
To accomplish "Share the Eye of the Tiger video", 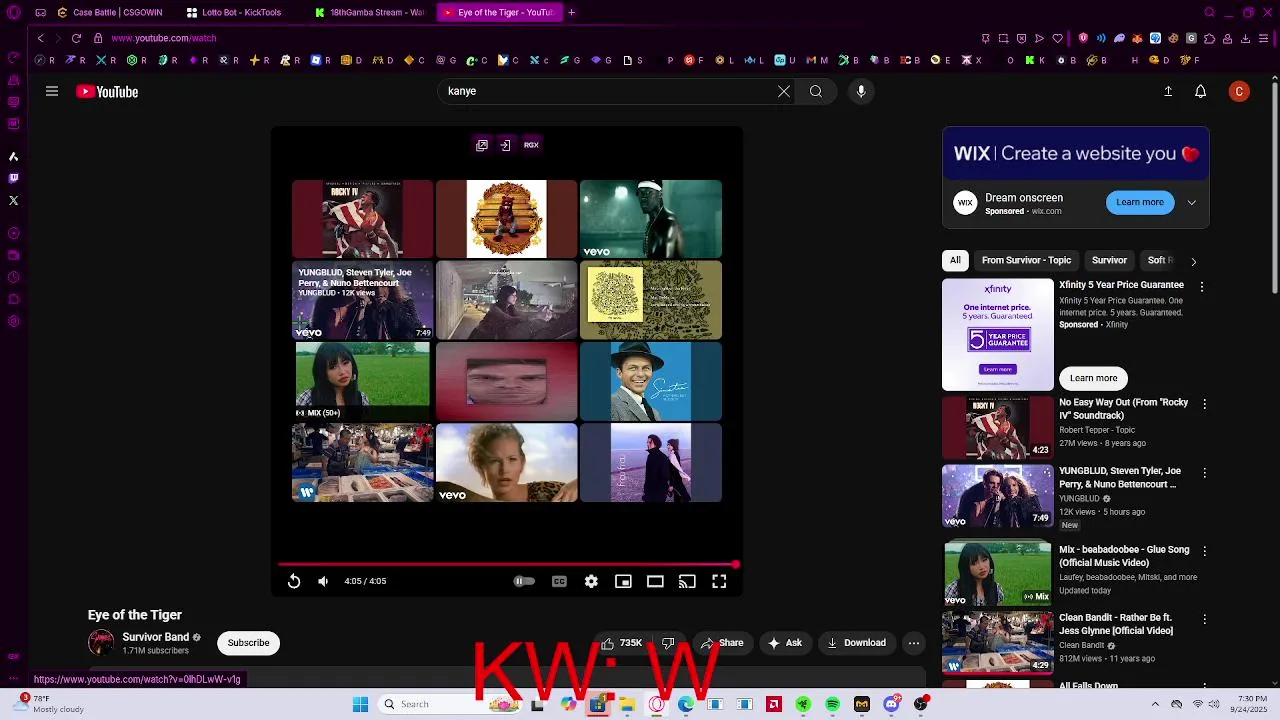I will click(x=722, y=643).
